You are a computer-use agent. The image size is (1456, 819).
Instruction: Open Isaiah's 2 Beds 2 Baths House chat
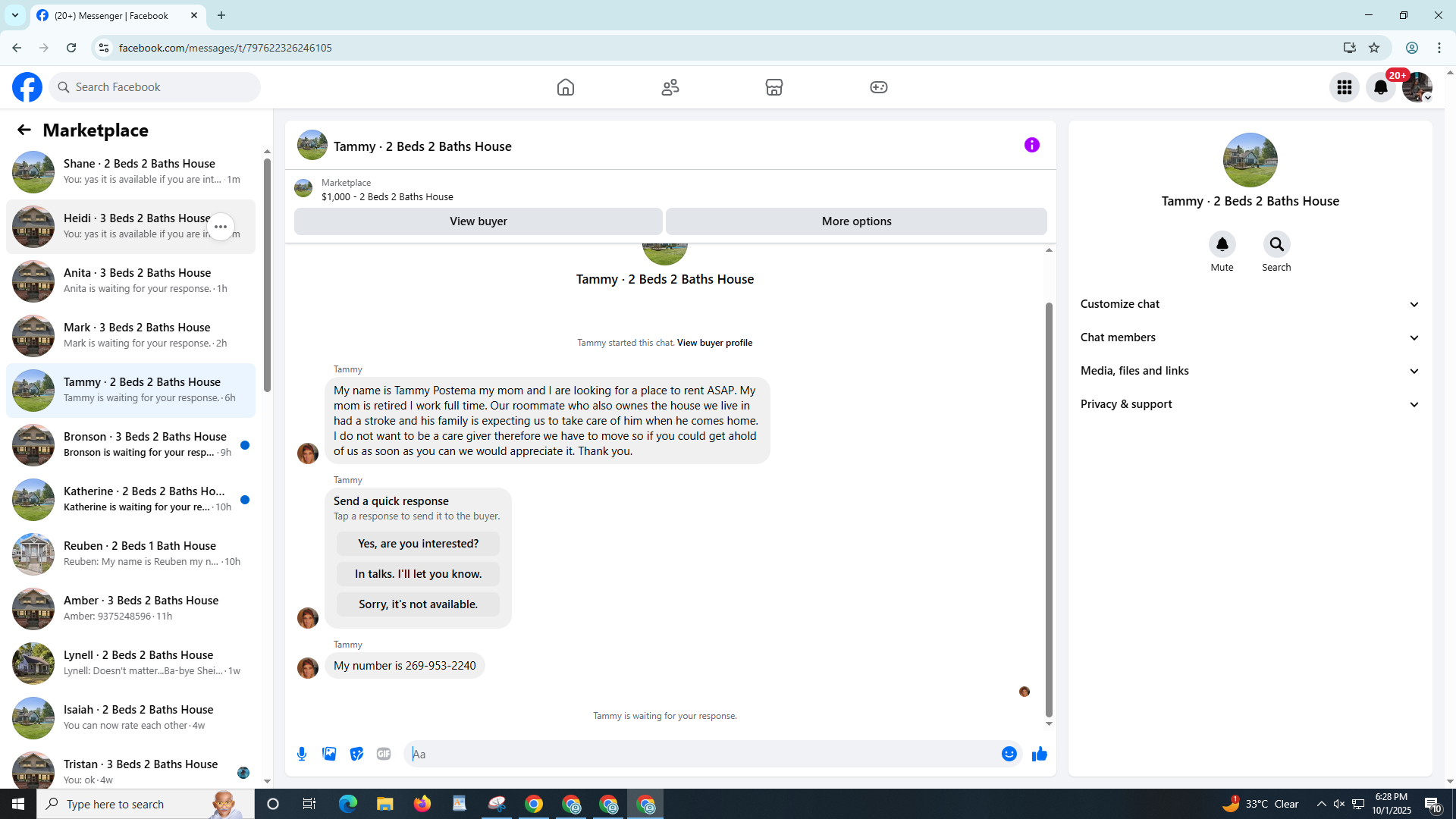tap(130, 717)
